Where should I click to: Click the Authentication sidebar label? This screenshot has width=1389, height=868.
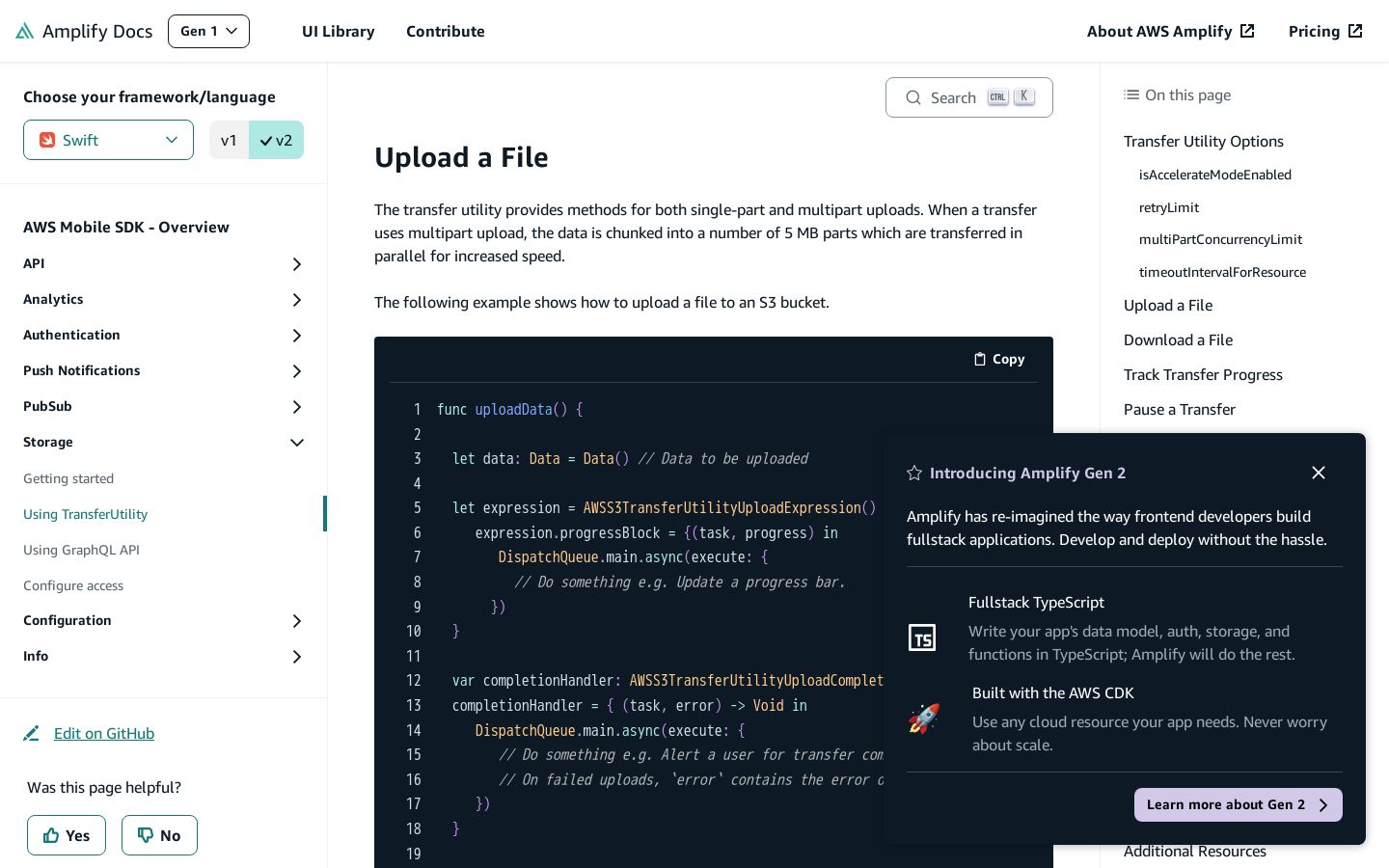point(71,335)
